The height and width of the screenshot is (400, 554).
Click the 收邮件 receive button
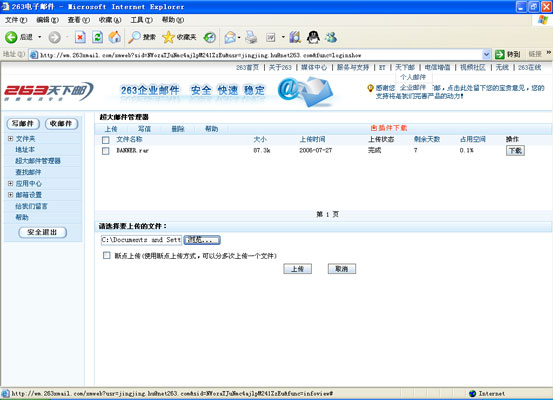click(x=61, y=124)
